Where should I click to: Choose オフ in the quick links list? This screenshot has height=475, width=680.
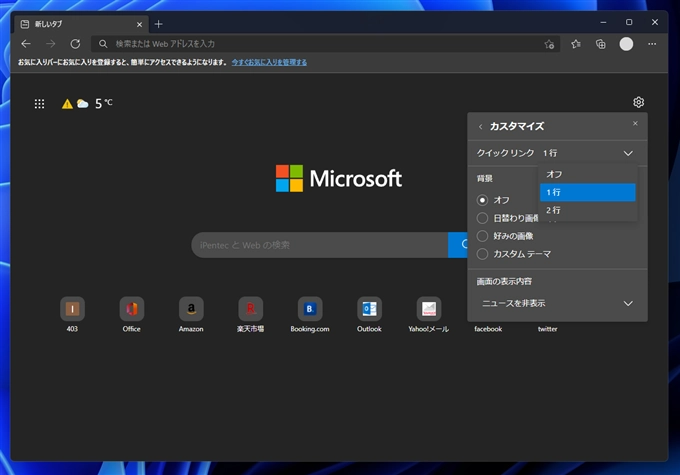tap(588, 174)
